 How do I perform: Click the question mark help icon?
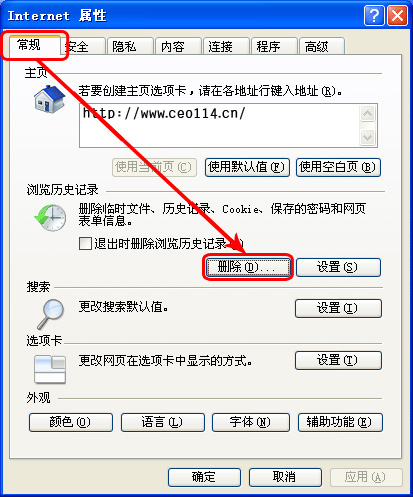point(374,15)
